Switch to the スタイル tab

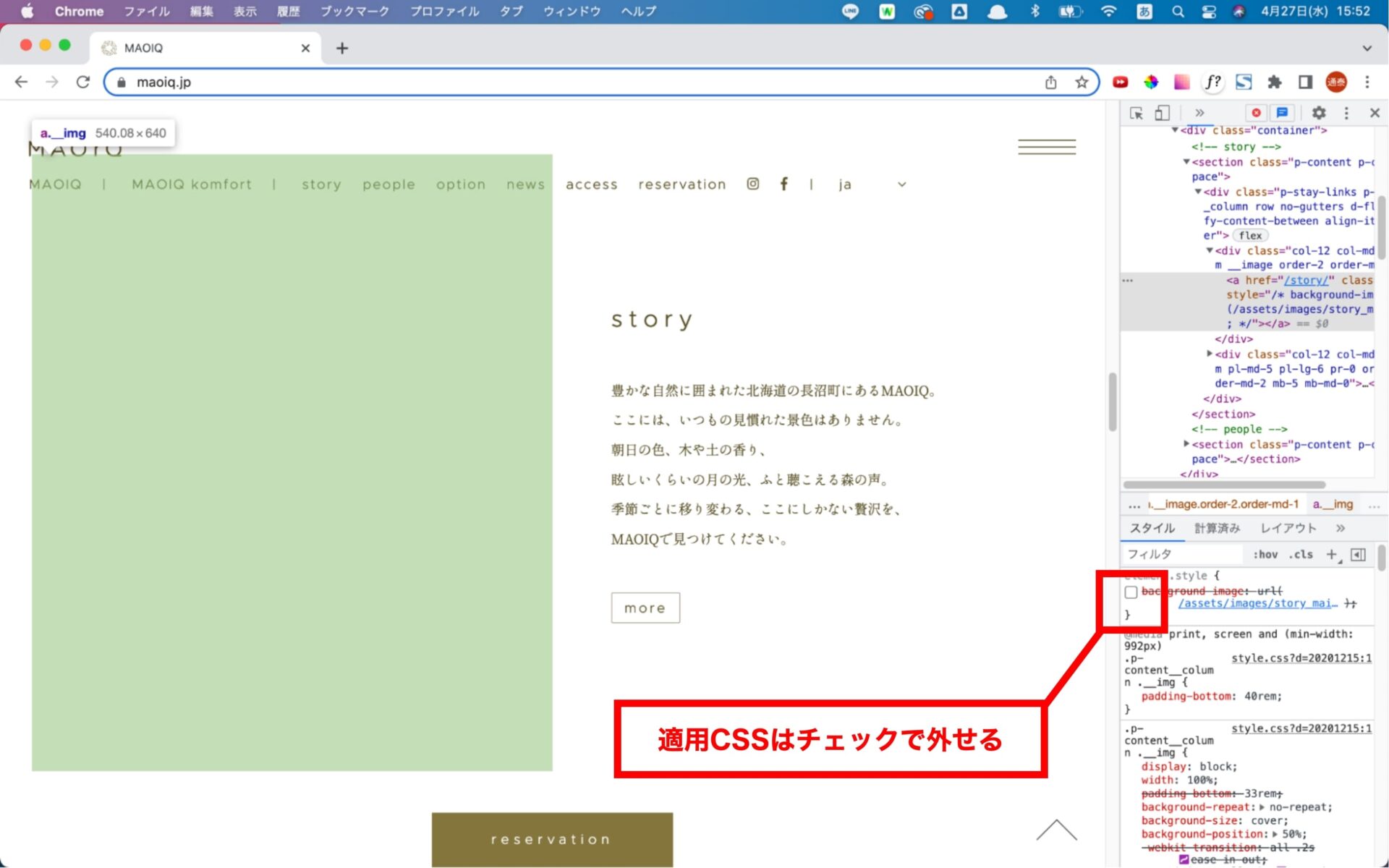(x=1152, y=529)
